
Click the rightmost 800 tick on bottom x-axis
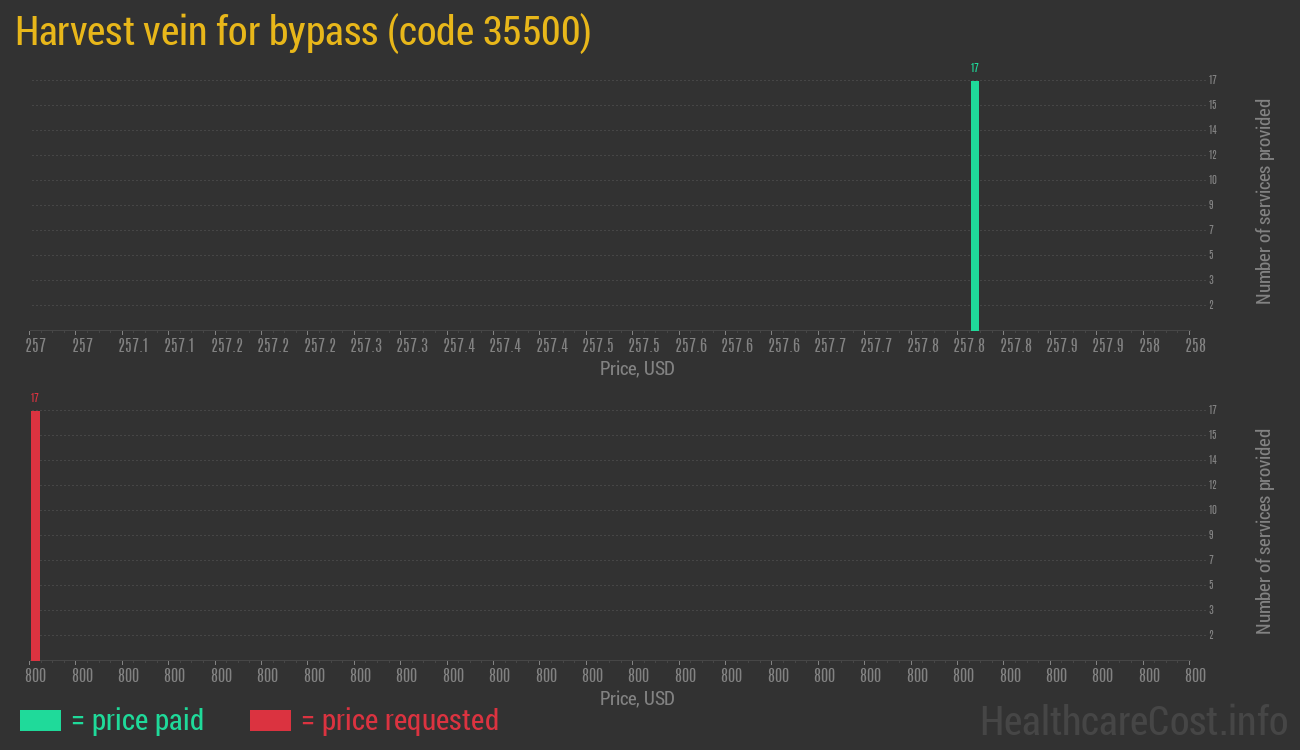pyautogui.click(x=1195, y=676)
